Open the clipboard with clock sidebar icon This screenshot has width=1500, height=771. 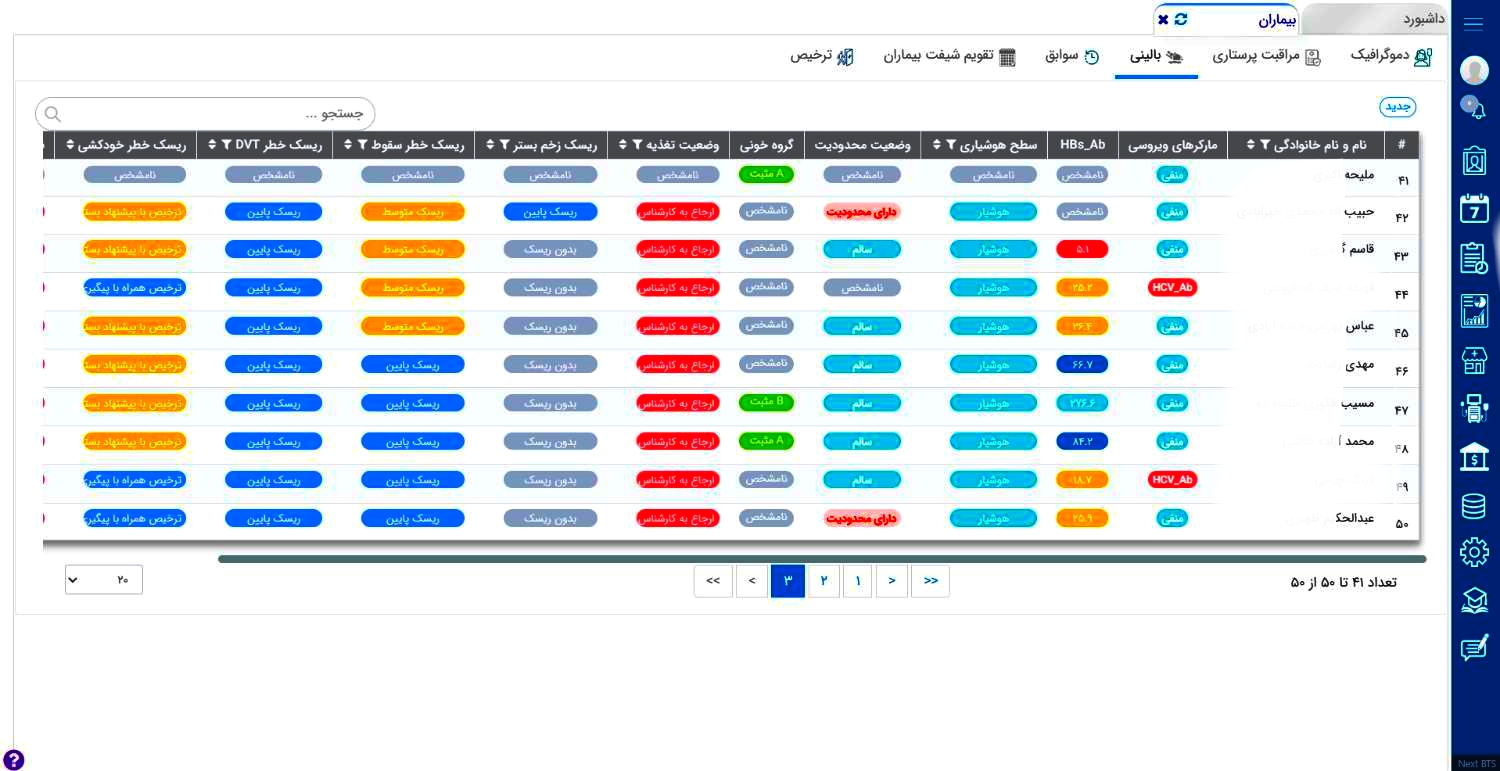click(x=1474, y=258)
